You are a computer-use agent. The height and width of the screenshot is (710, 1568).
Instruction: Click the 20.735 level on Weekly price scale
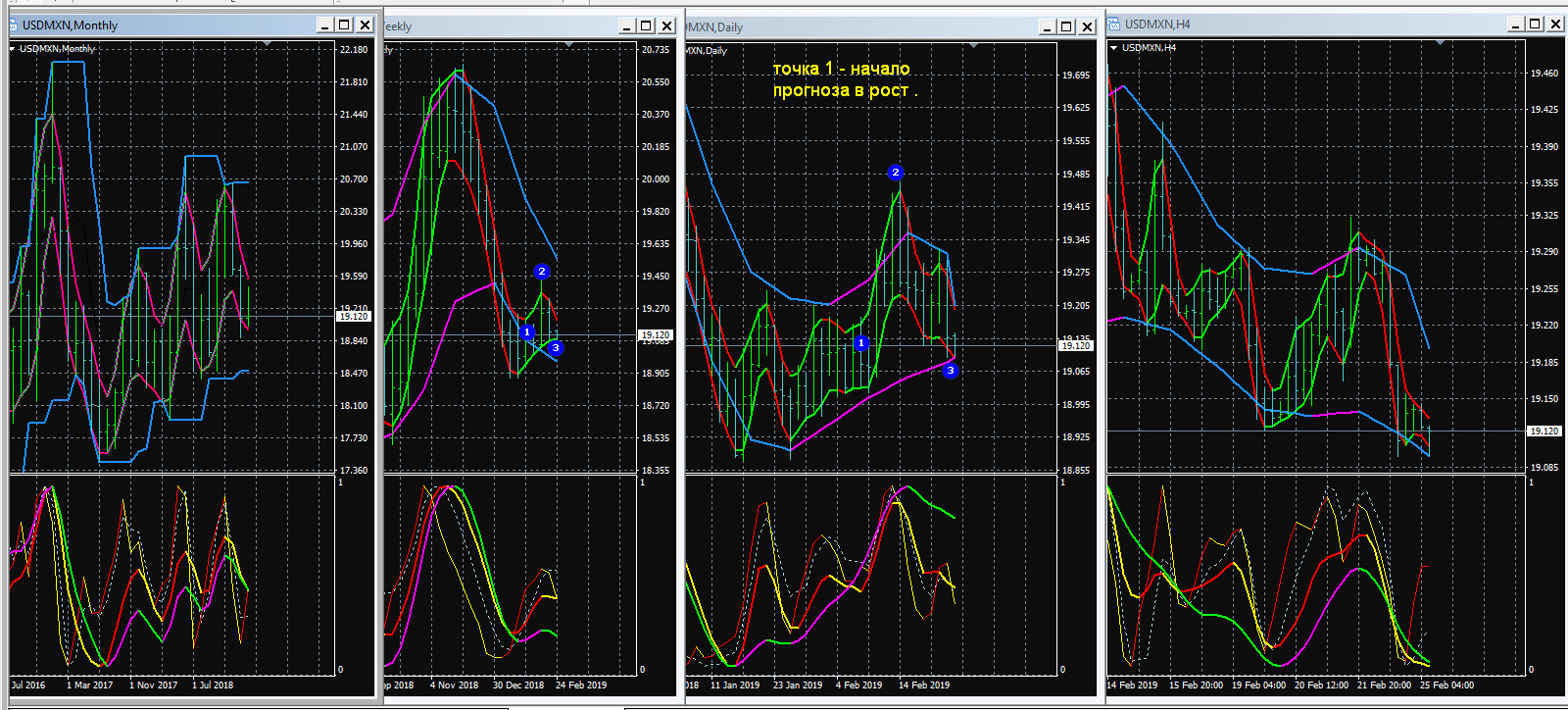656,49
